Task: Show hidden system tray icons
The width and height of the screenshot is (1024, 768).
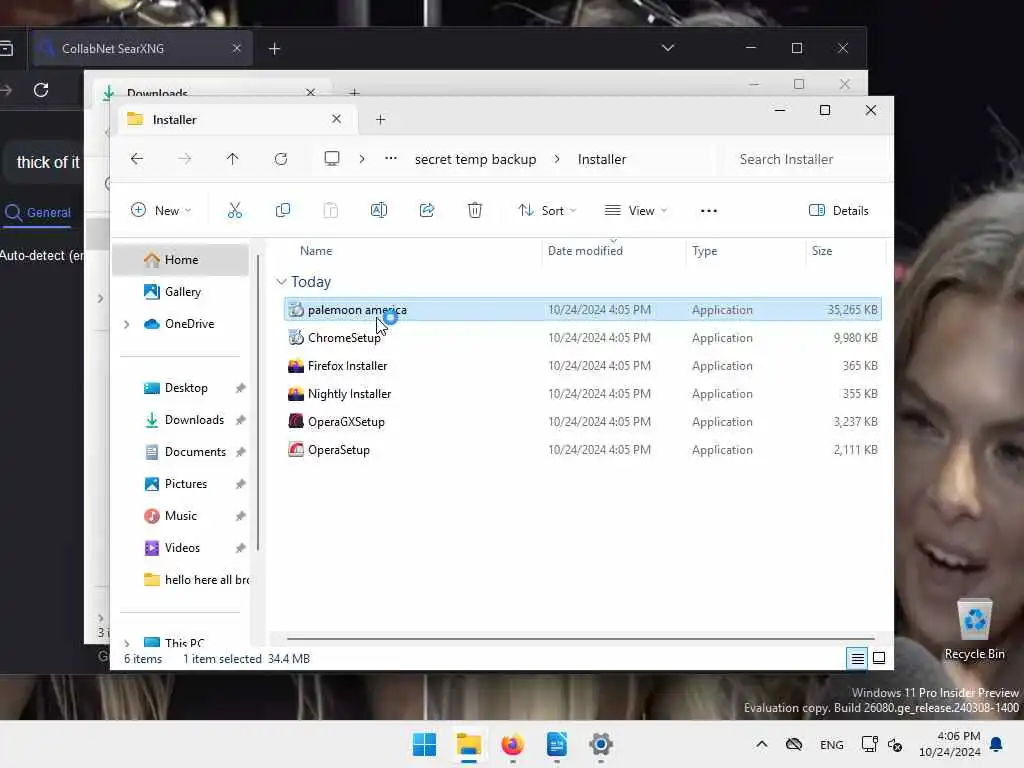Action: (761, 744)
